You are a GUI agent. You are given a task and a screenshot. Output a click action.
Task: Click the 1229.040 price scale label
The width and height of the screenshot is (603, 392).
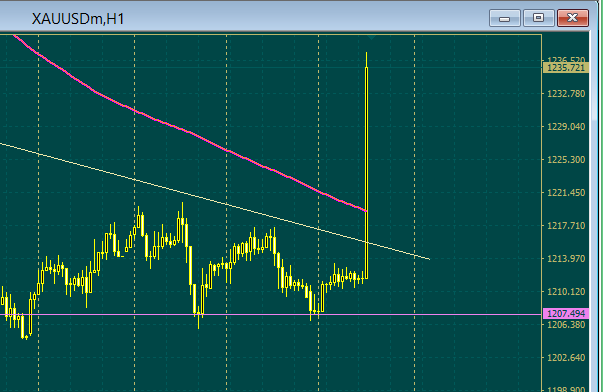click(566, 127)
